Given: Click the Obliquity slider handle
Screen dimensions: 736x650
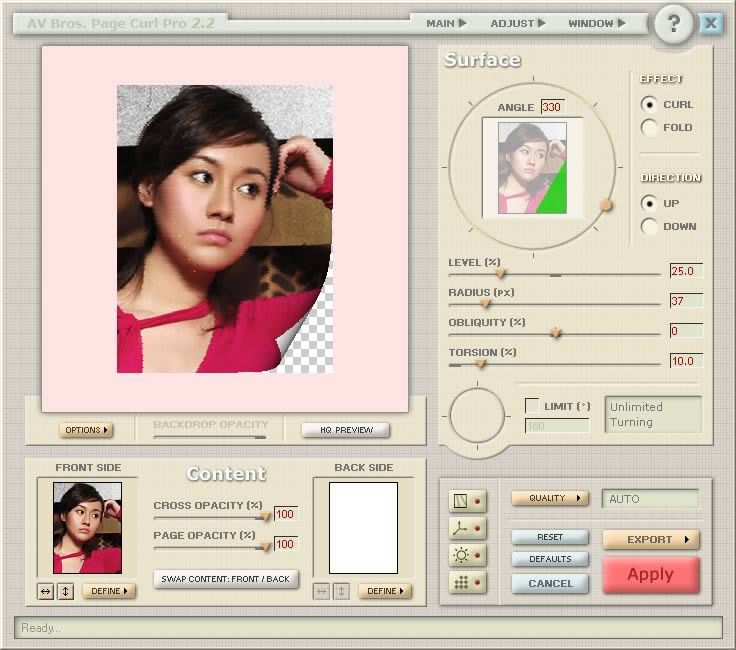Looking at the screenshot, I should (556, 334).
